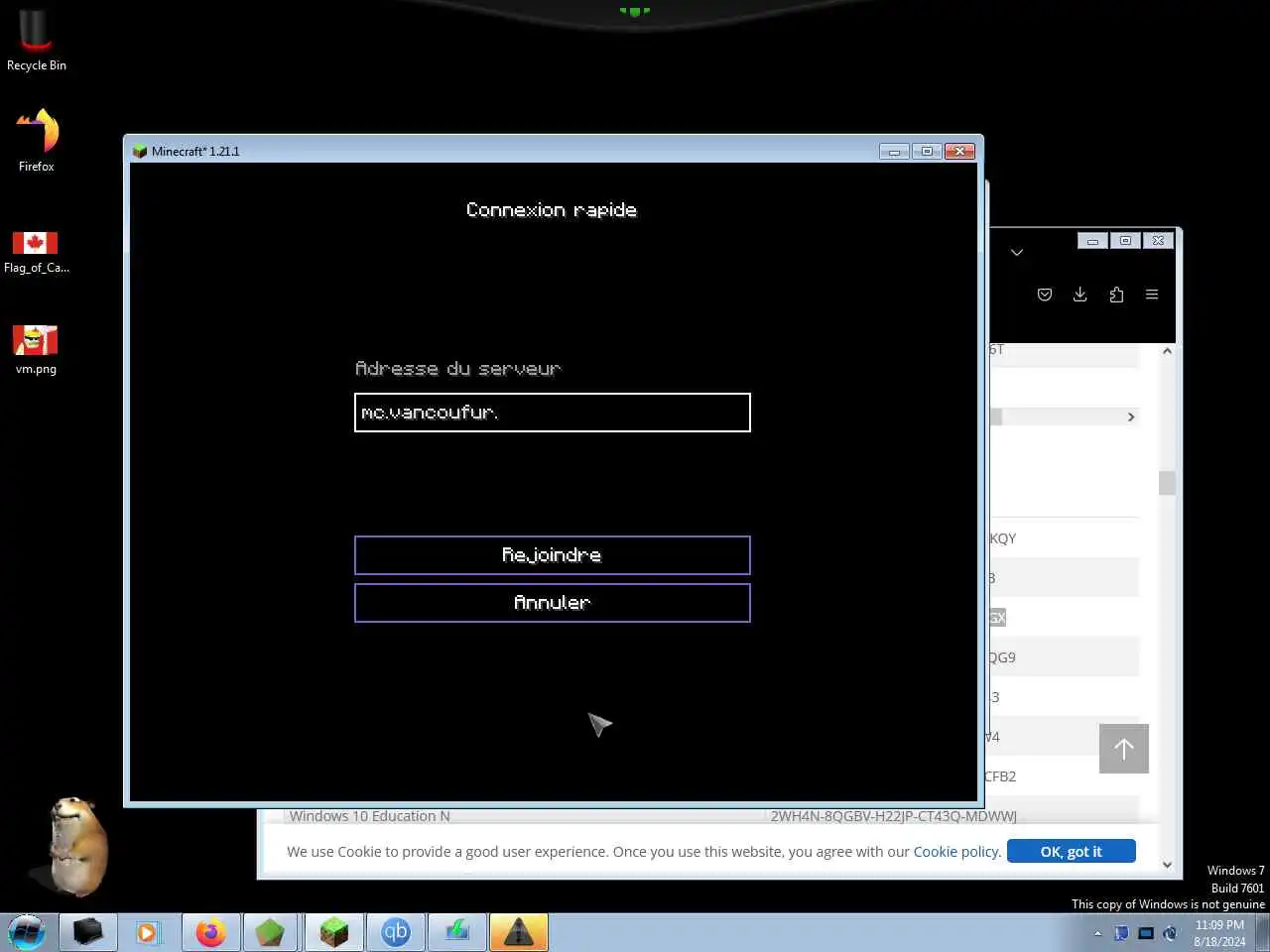The width and height of the screenshot is (1270, 952).
Task: Select the Flag_of_Ca... desktop file
Action: (36, 252)
